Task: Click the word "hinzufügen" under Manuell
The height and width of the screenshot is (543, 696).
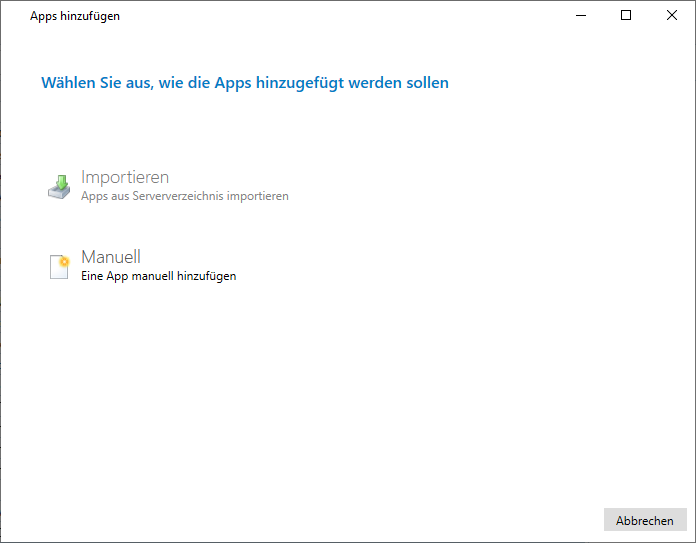Action: [x=206, y=276]
